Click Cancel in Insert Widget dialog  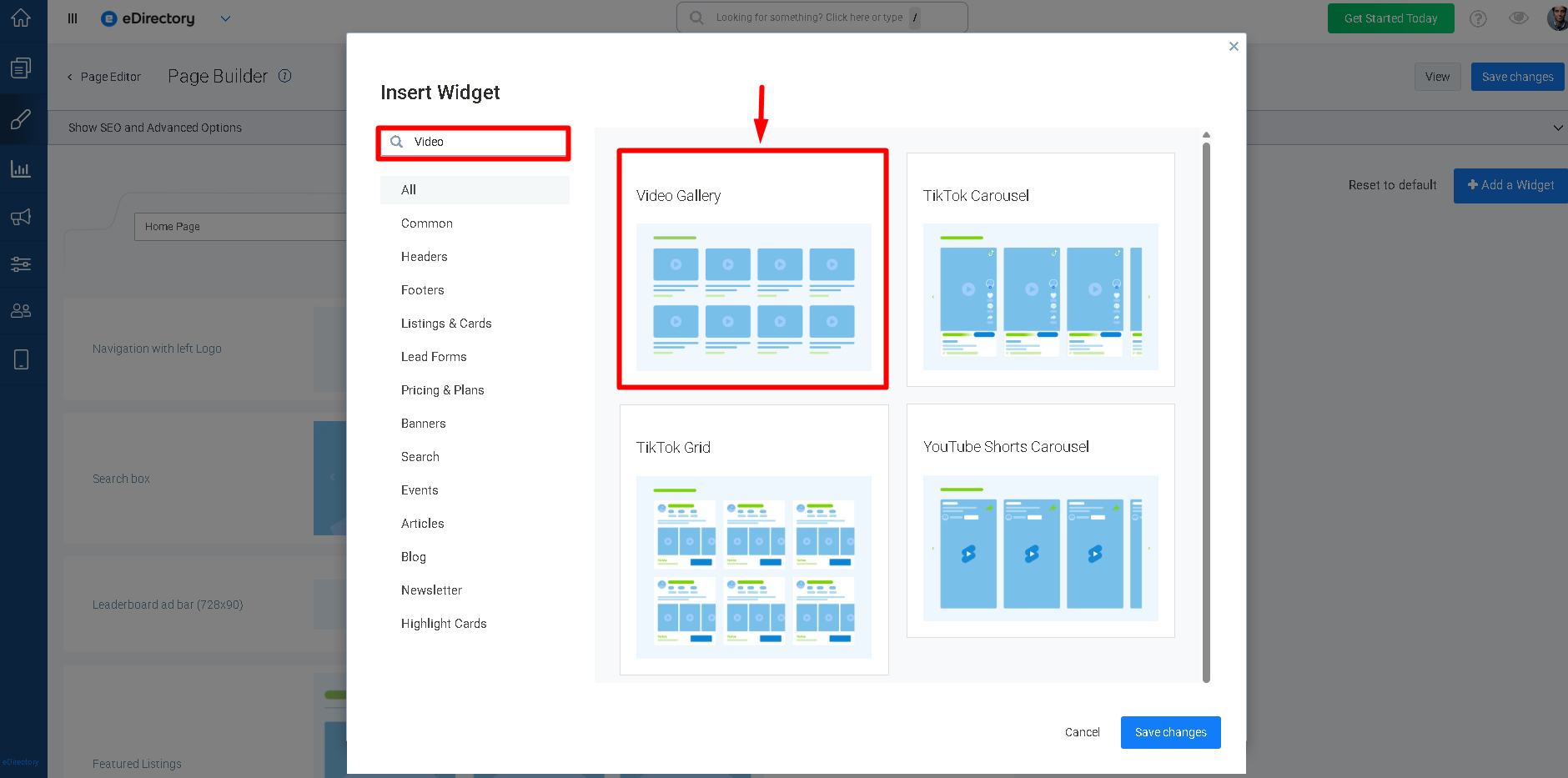pyautogui.click(x=1083, y=733)
